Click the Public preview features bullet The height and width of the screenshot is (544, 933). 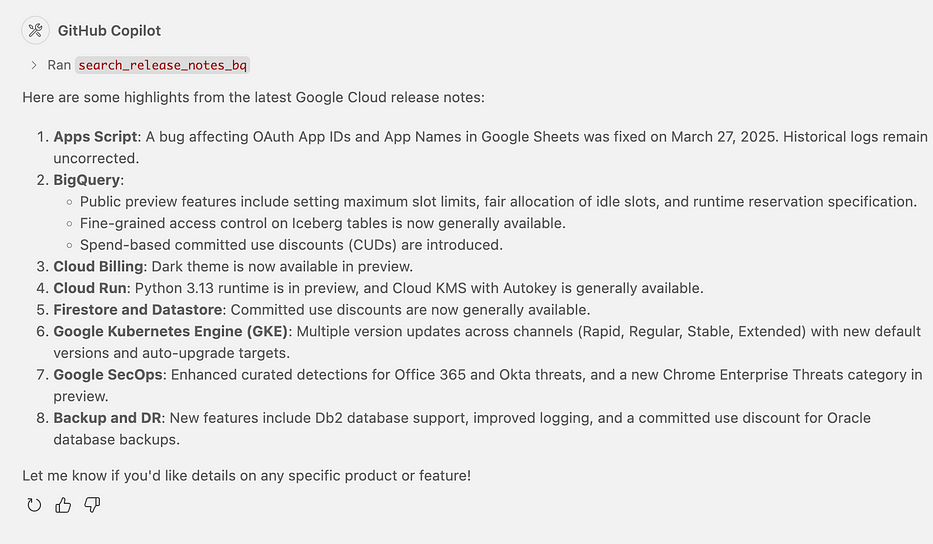498,201
